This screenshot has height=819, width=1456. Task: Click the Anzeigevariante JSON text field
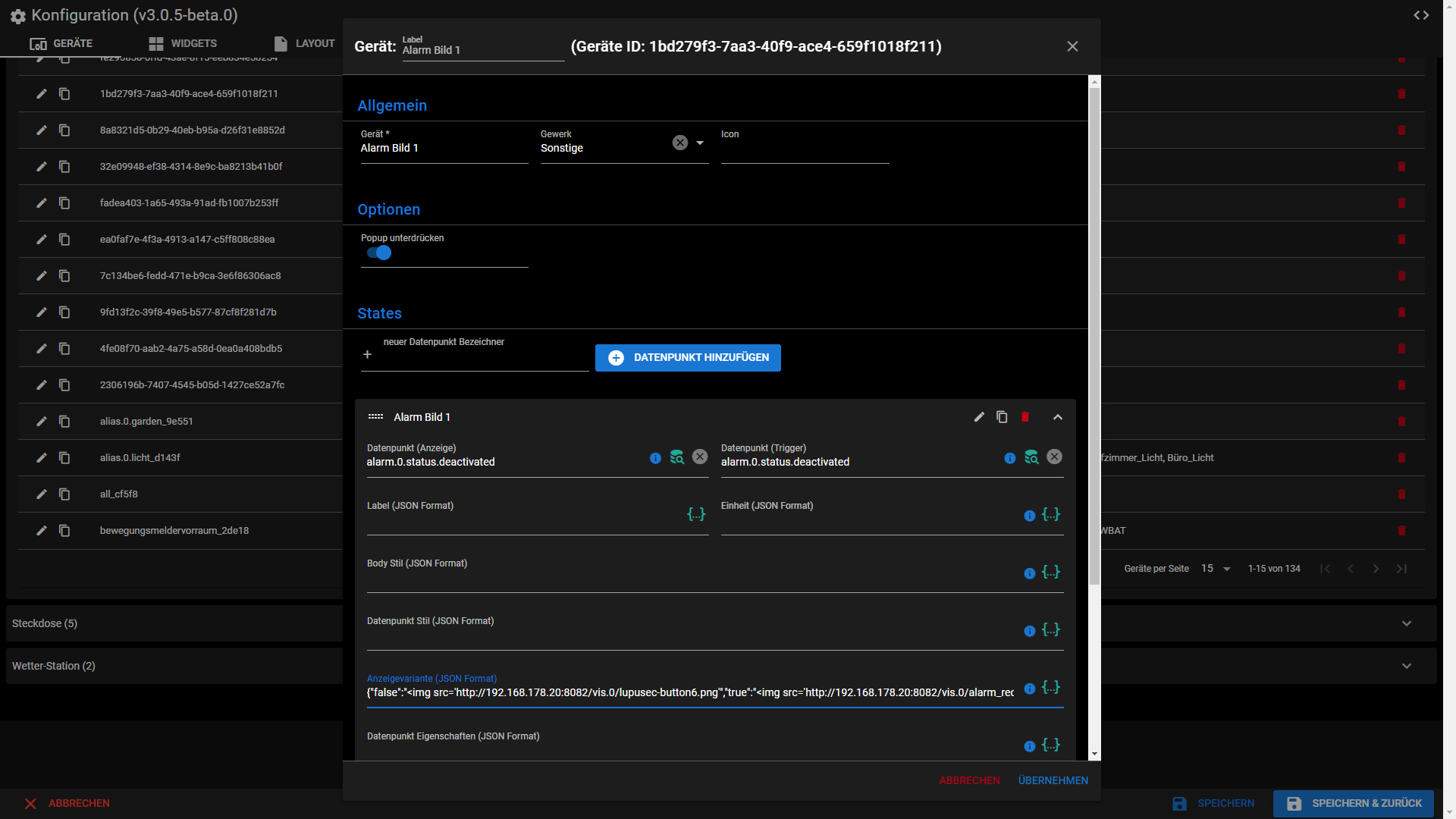point(690,692)
